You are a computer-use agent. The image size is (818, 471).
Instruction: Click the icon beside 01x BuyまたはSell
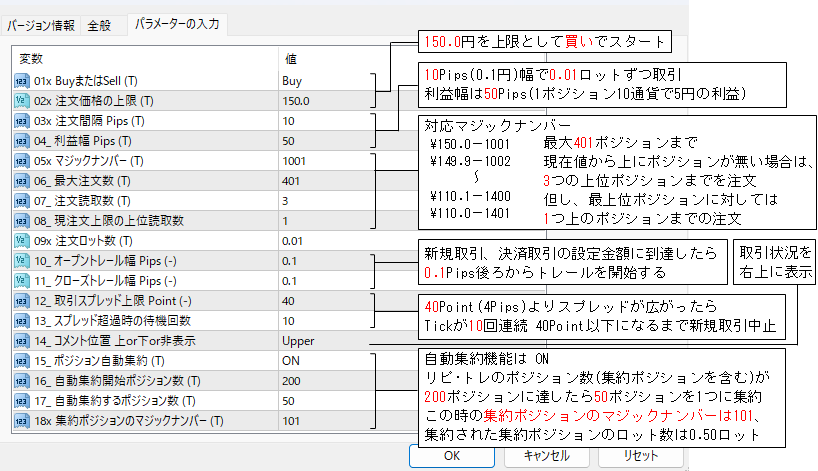point(20,81)
